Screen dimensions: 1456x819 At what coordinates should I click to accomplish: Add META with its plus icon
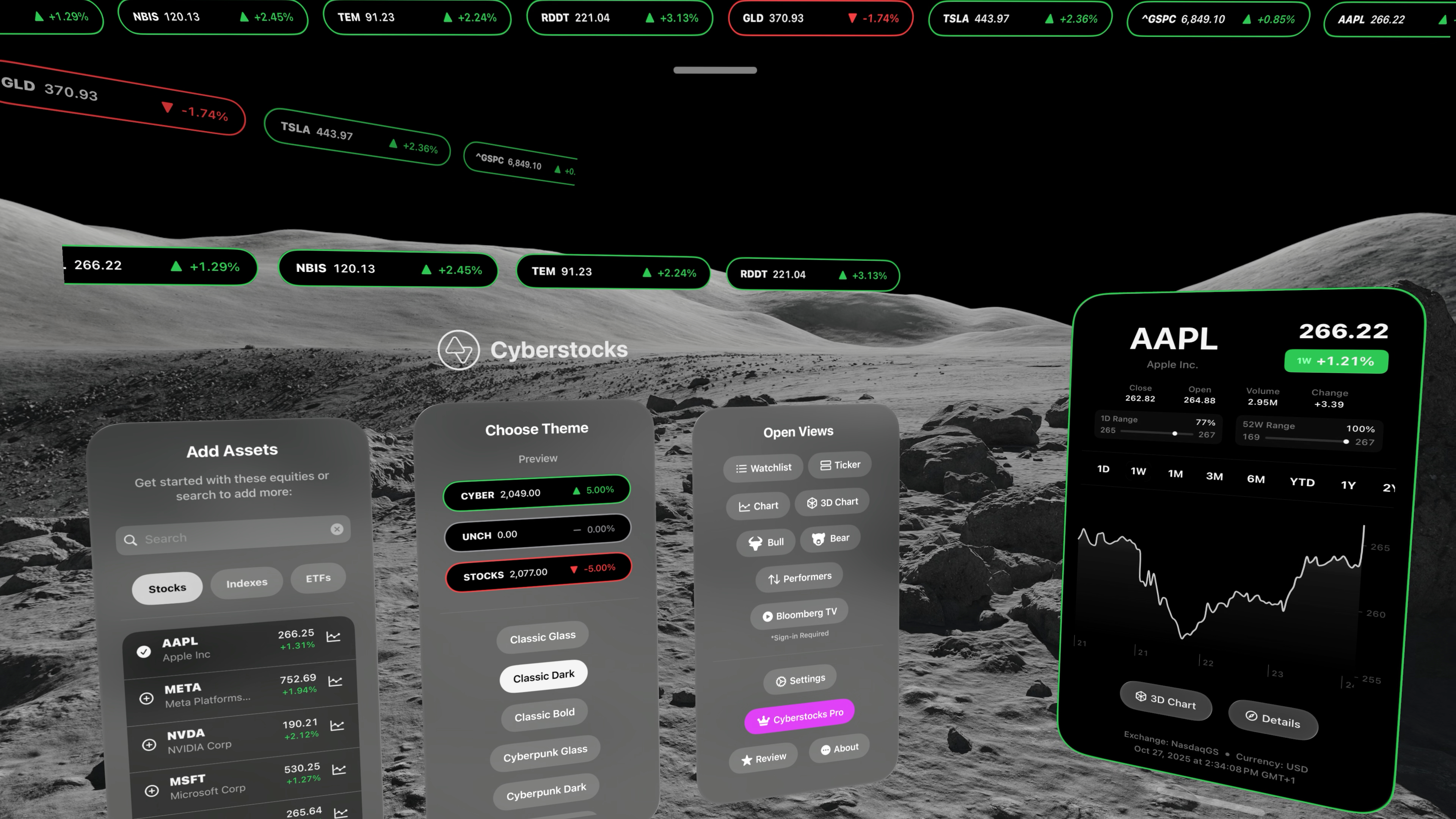click(146, 698)
